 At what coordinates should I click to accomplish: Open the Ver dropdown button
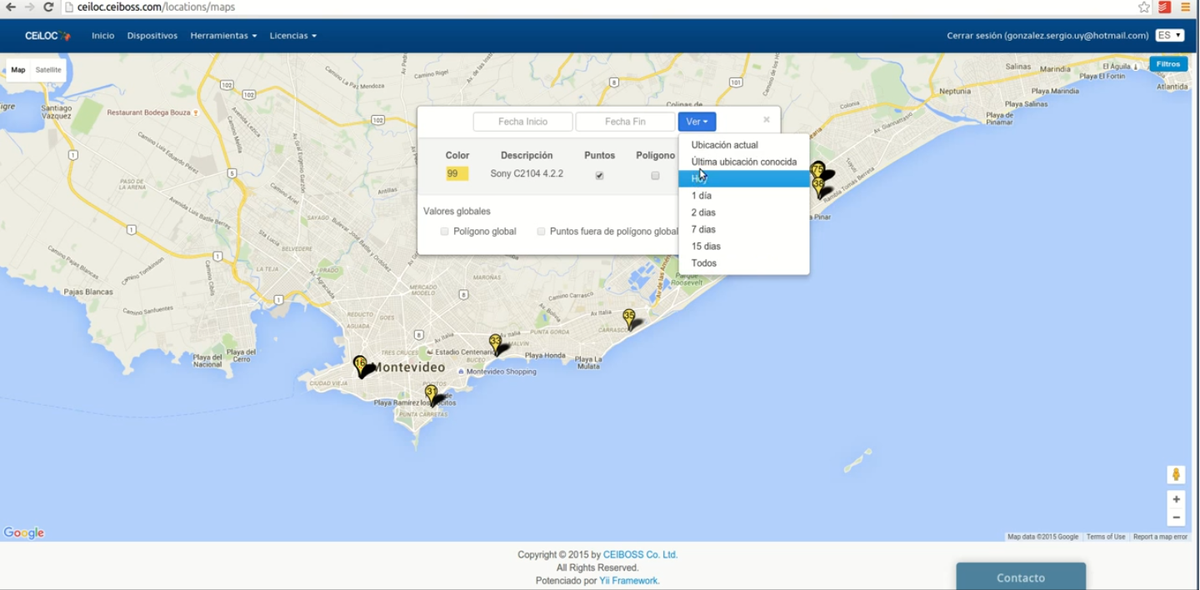click(x=697, y=122)
